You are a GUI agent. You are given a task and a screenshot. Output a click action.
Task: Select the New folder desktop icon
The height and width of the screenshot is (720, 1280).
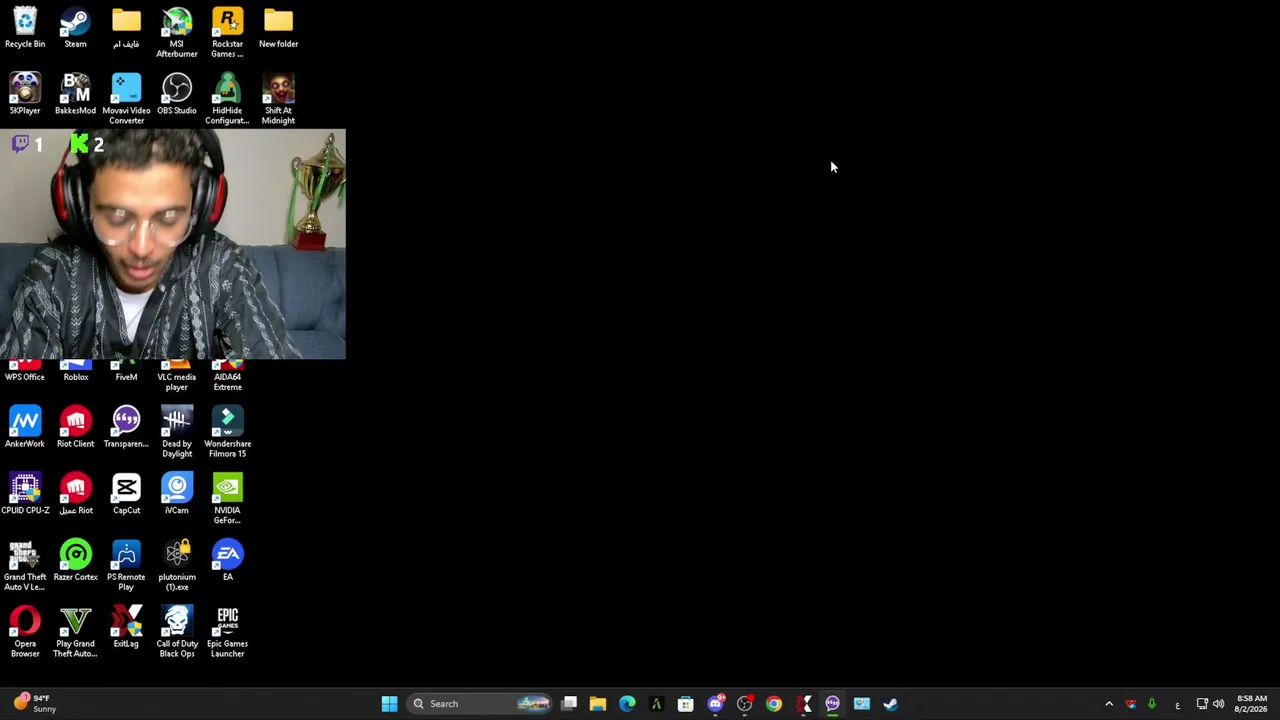(x=278, y=28)
